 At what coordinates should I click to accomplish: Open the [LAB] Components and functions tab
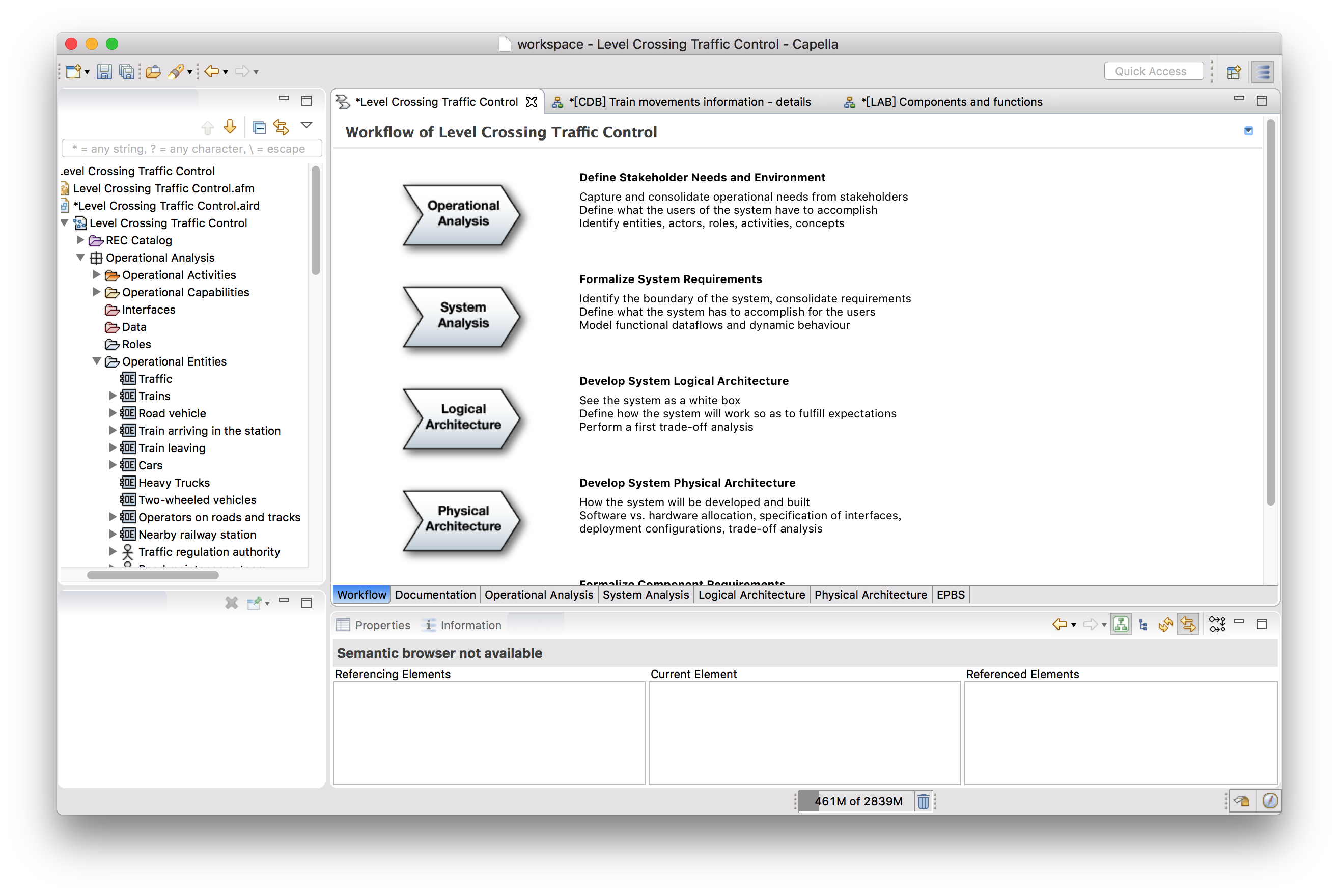[x=951, y=102]
